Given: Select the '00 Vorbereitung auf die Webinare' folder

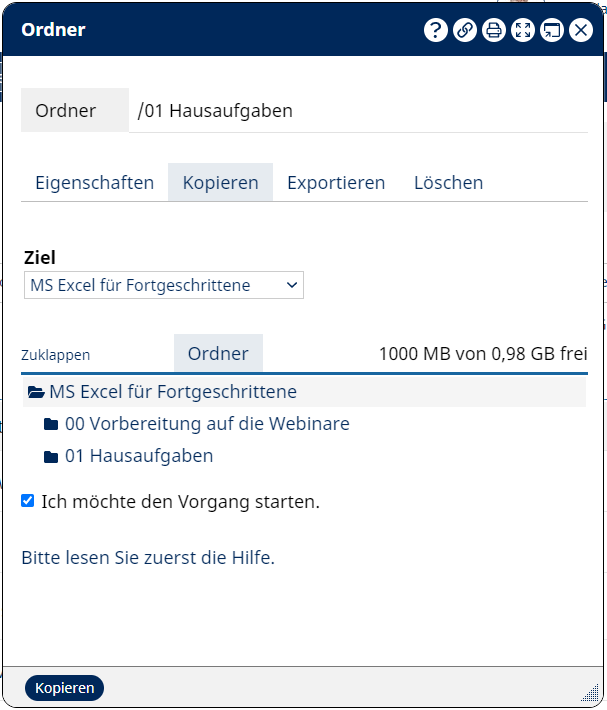Looking at the screenshot, I should (207, 424).
